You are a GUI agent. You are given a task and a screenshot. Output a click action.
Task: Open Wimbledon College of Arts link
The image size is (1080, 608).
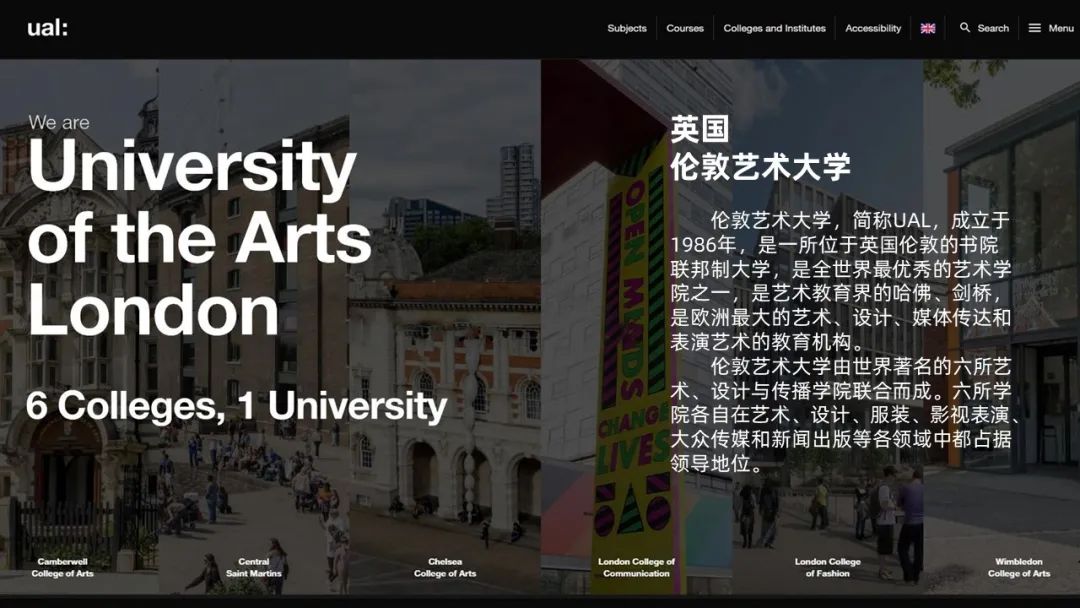pos(1019,567)
